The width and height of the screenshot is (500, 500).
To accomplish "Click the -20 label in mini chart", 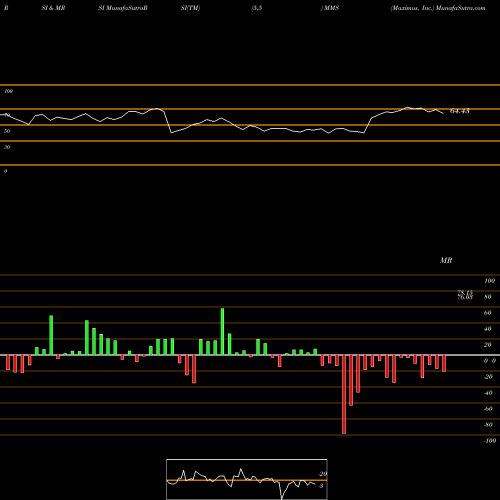I will [322, 474].
